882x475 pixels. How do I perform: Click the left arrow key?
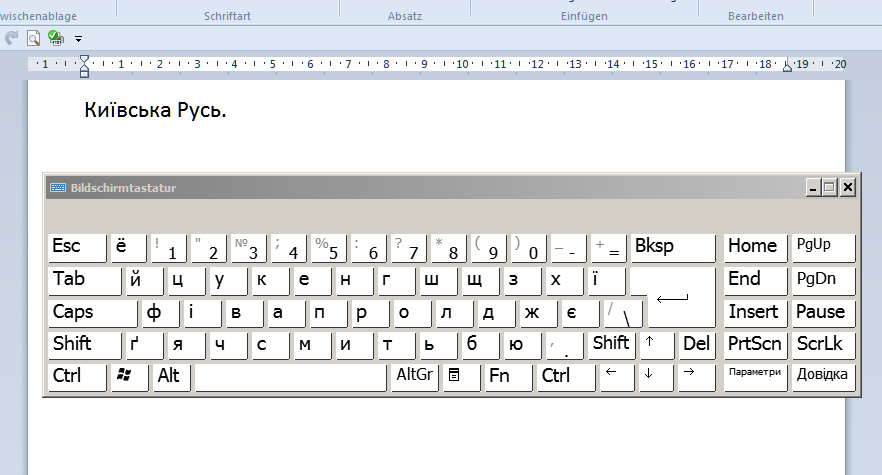[x=618, y=377]
